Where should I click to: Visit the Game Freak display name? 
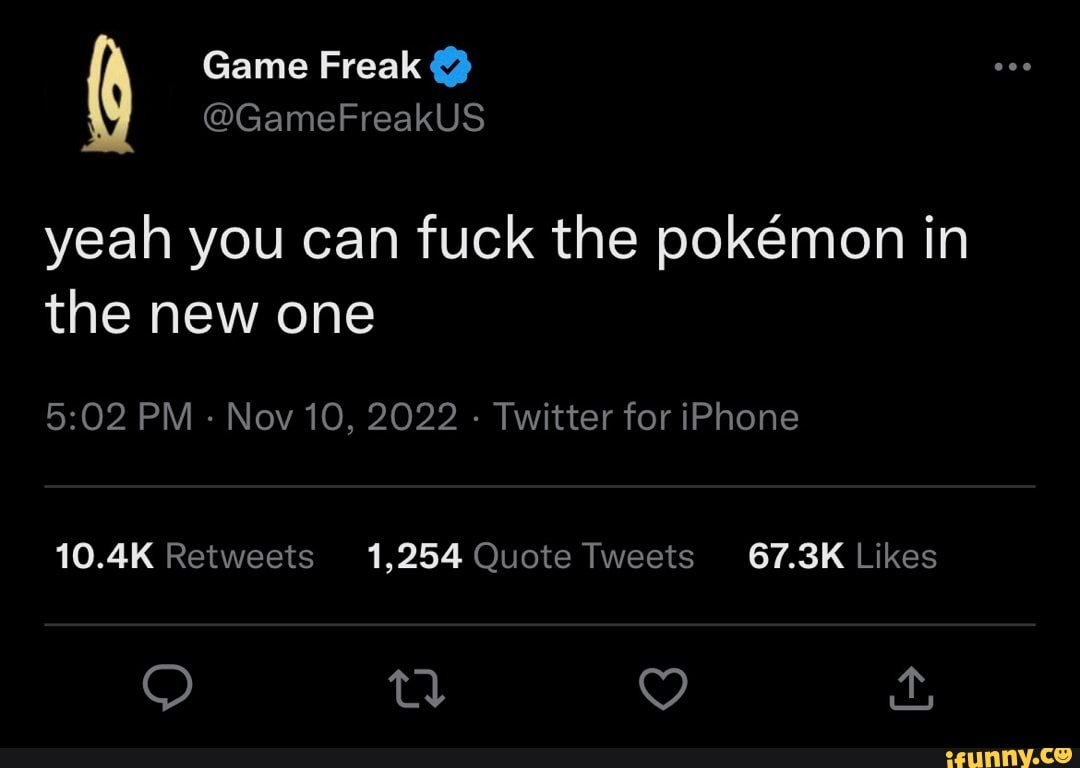click(311, 66)
